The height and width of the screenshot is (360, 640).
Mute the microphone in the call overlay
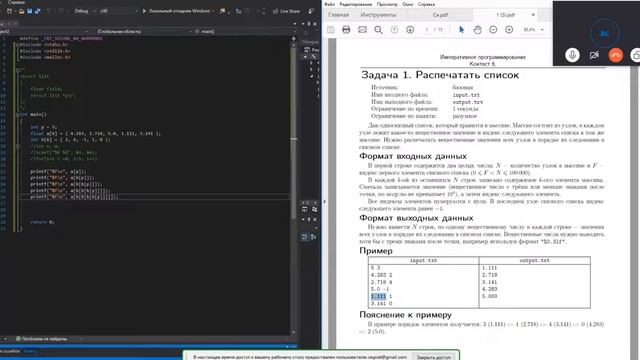572,55
